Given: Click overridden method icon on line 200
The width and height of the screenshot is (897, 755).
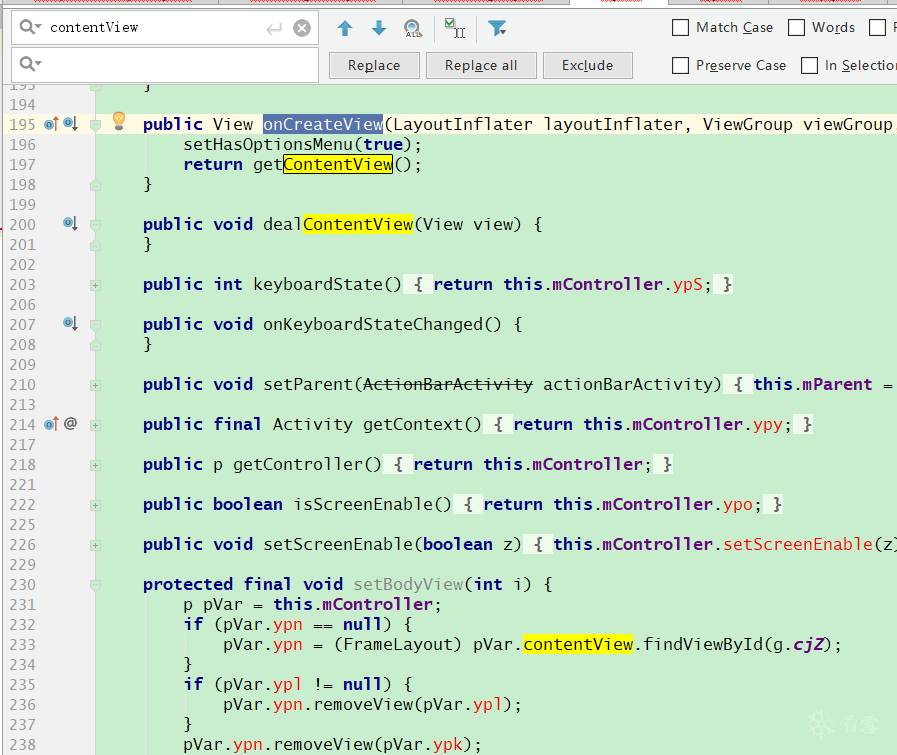Looking at the screenshot, I should pyautogui.click(x=70, y=224).
